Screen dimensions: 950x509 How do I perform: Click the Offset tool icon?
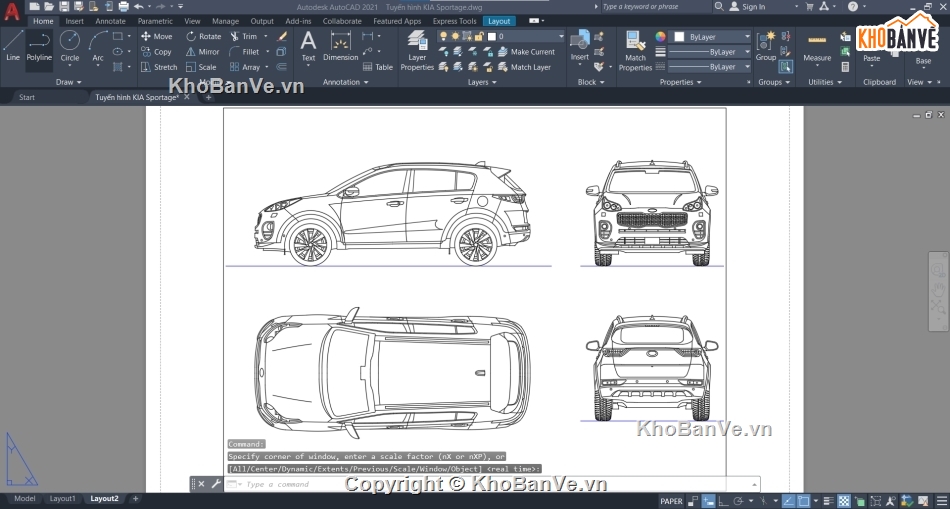point(282,67)
